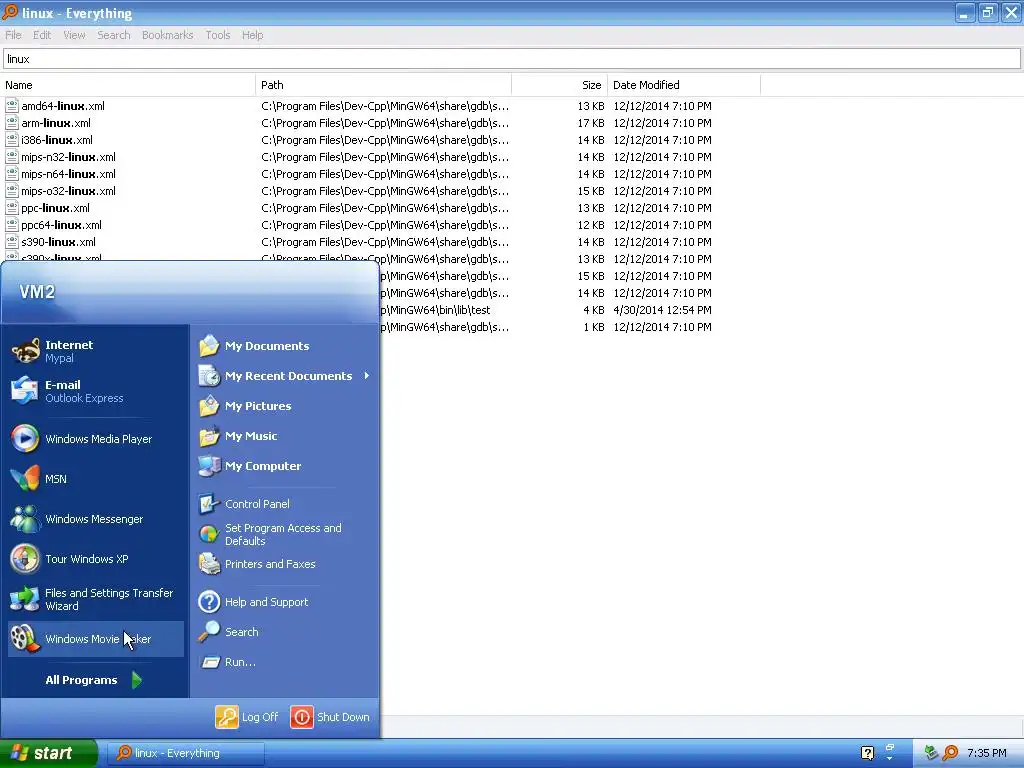Viewport: 1024px width, 768px height.
Task: Click the search box containing linux
Action: [x=512, y=59]
